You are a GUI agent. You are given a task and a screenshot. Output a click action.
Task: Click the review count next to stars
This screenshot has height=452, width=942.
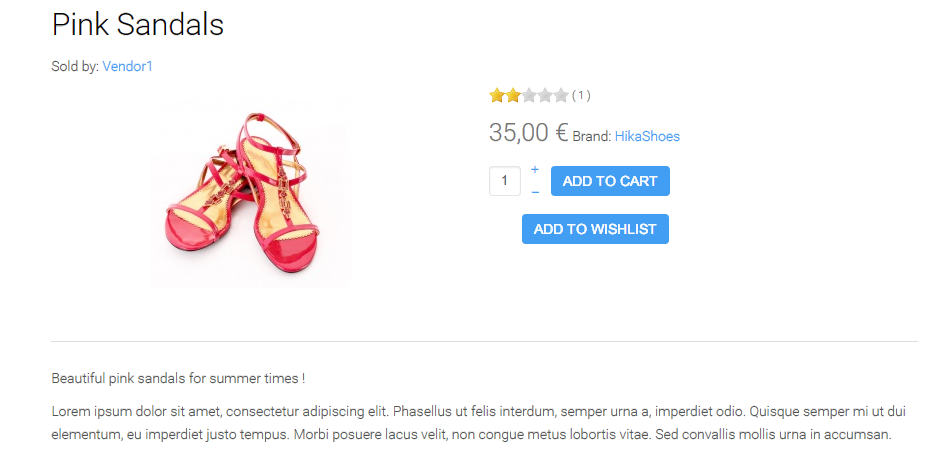tap(581, 96)
